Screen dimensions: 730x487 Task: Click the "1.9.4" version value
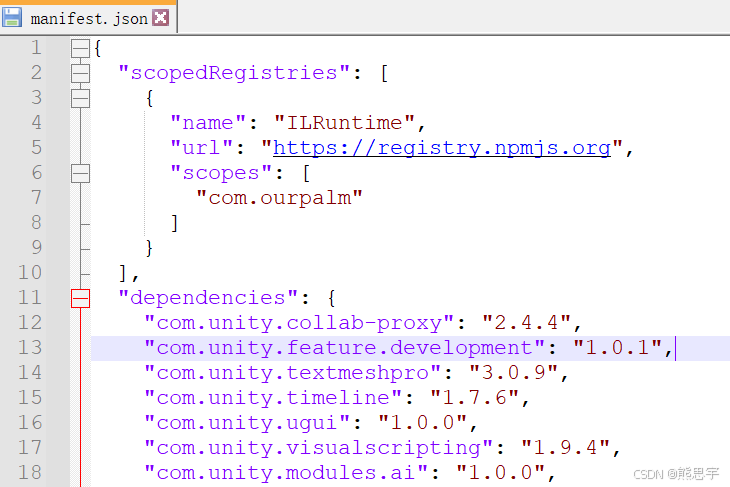pos(565,448)
